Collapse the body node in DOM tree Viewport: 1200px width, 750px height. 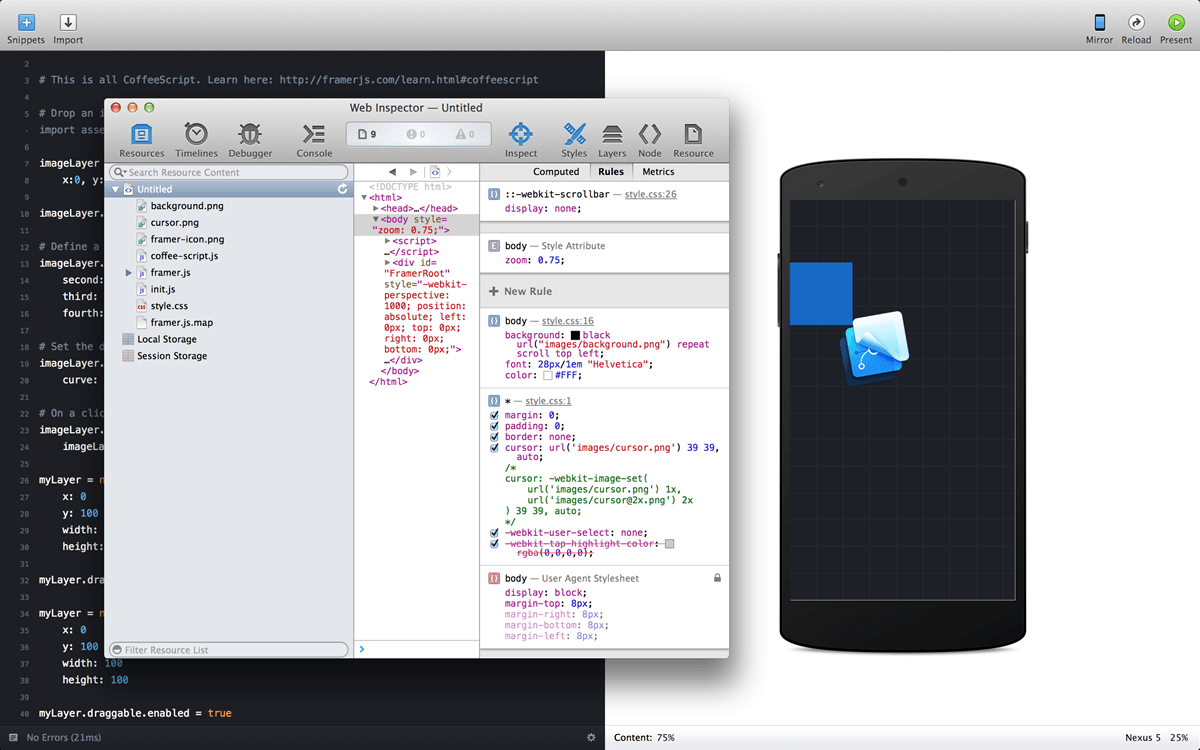click(x=376, y=219)
